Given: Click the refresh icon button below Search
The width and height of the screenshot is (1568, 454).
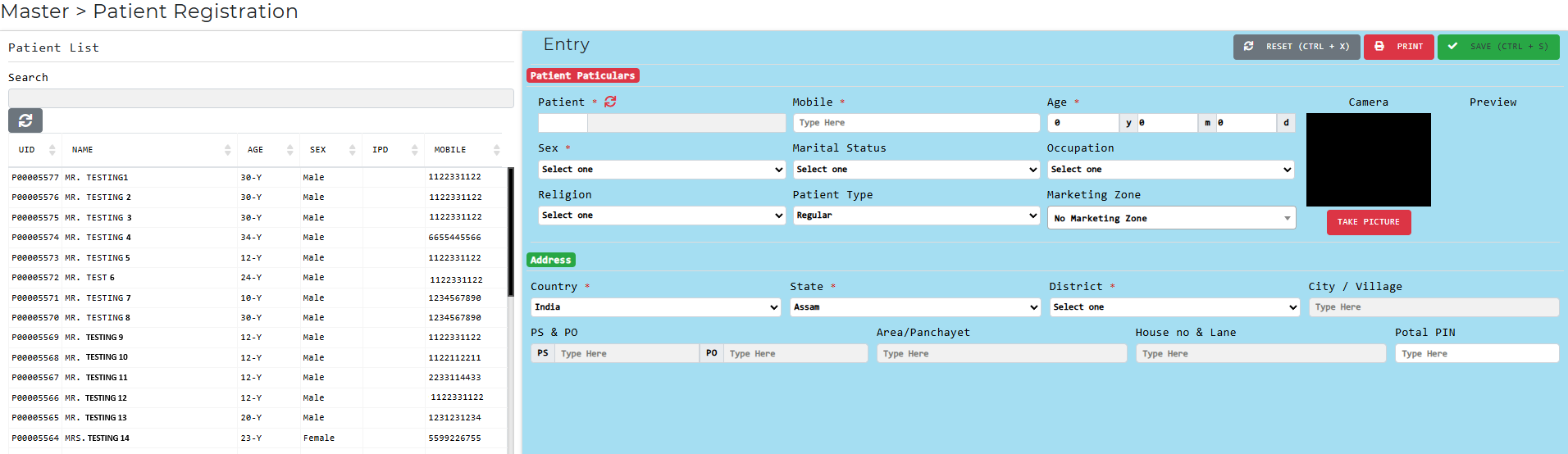Looking at the screenshot, I should tap(25, 120).
